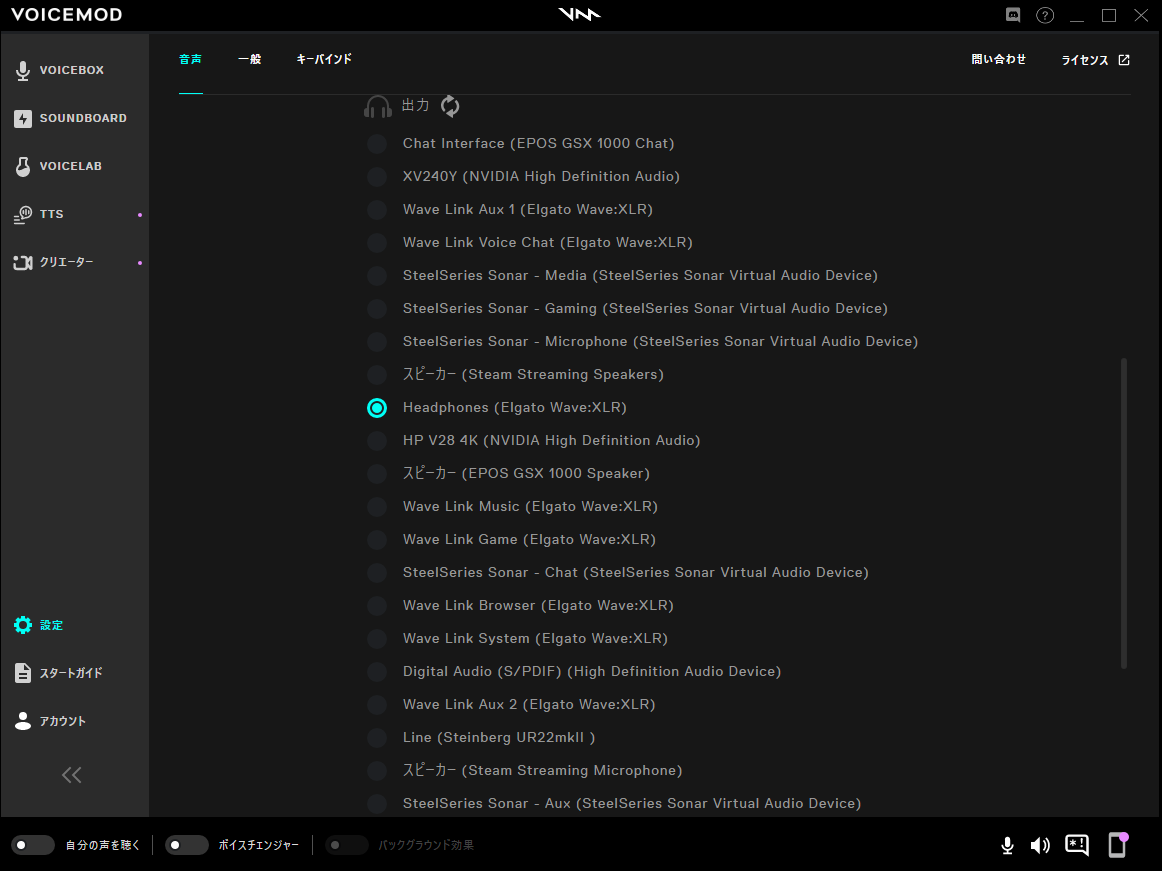The width and height of the screenshot is (1162, 871).
Task: Select SteelSeries Sonar - Chat output
Action: point(377,572)
